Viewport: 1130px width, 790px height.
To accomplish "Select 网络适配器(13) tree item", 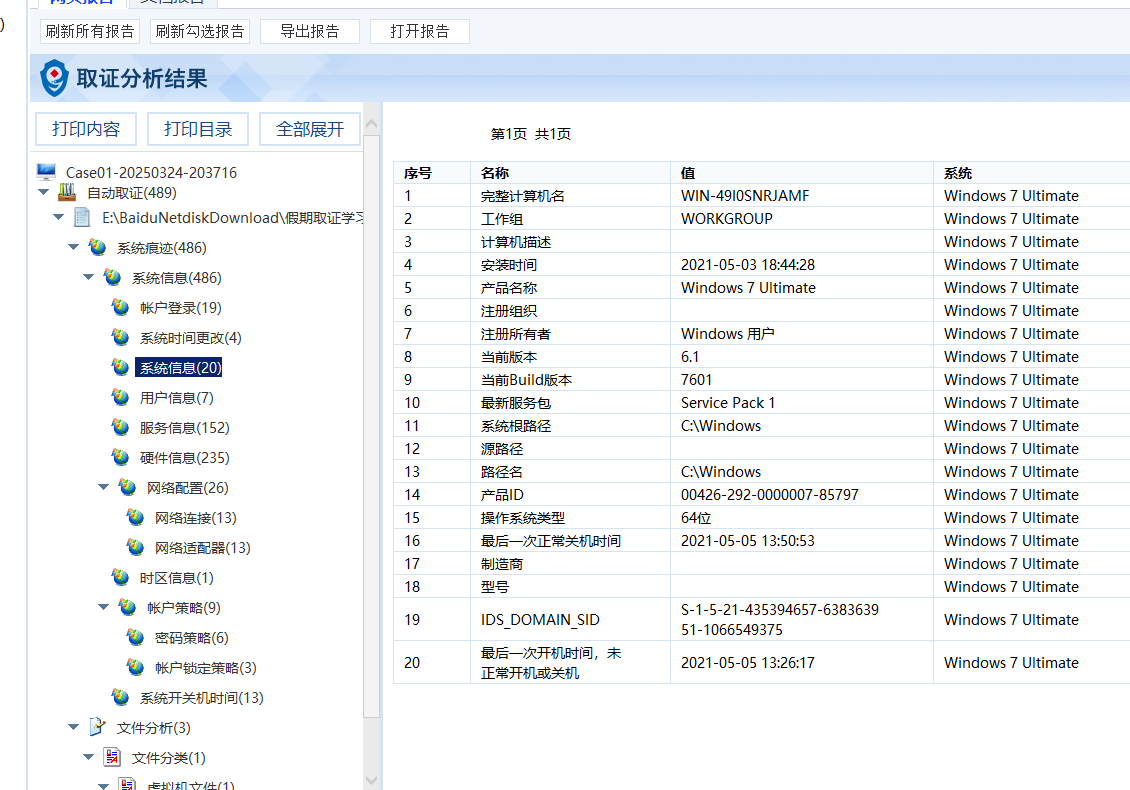I will click(203, 548).
